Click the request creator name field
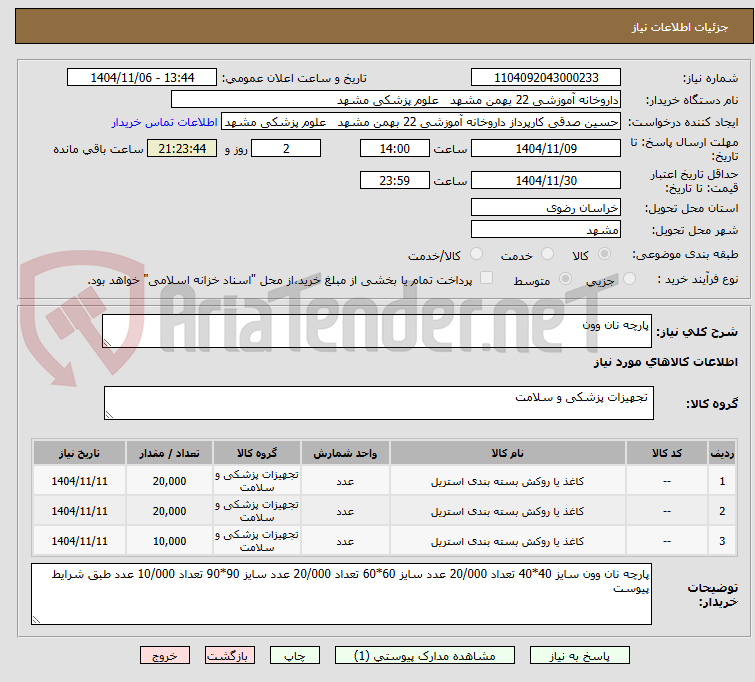Screen dimensions: 755x682 (x=421, y=122)
